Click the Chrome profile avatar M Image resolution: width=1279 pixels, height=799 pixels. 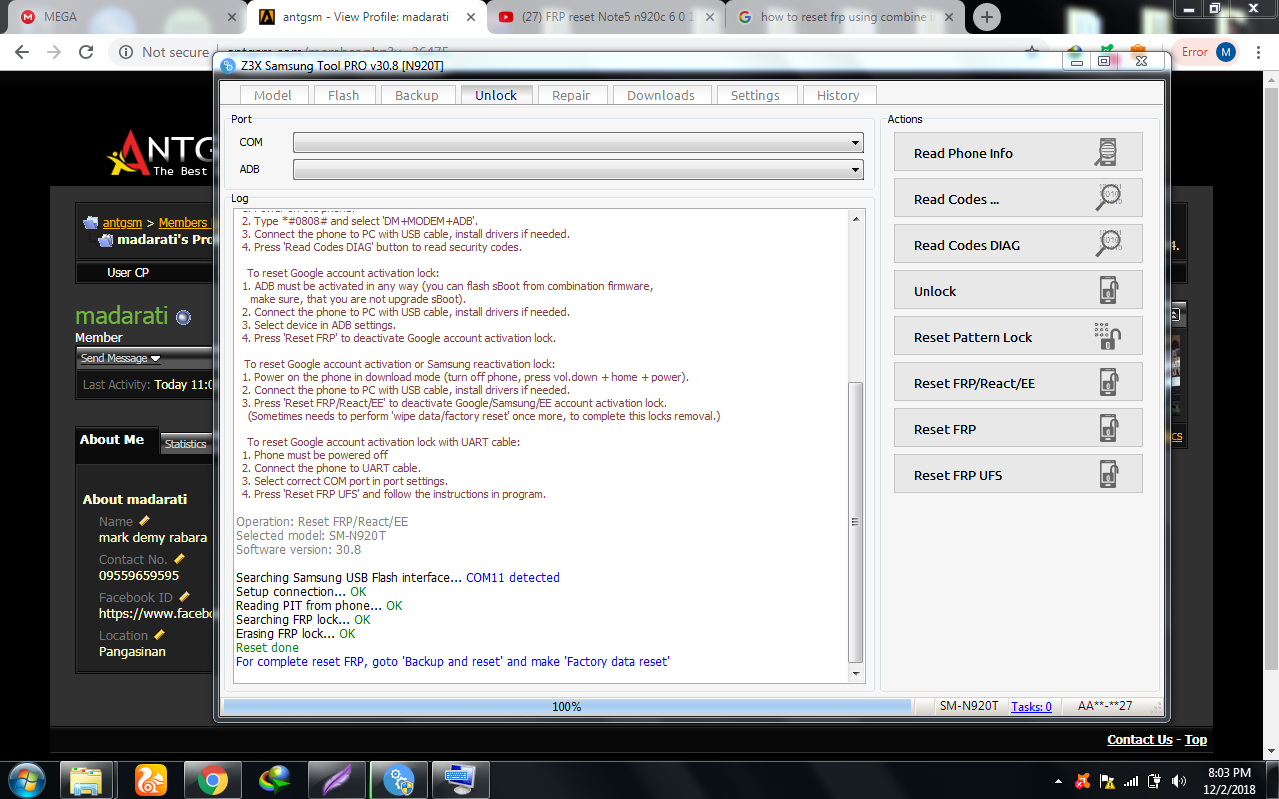click(x=1226, y=52)
